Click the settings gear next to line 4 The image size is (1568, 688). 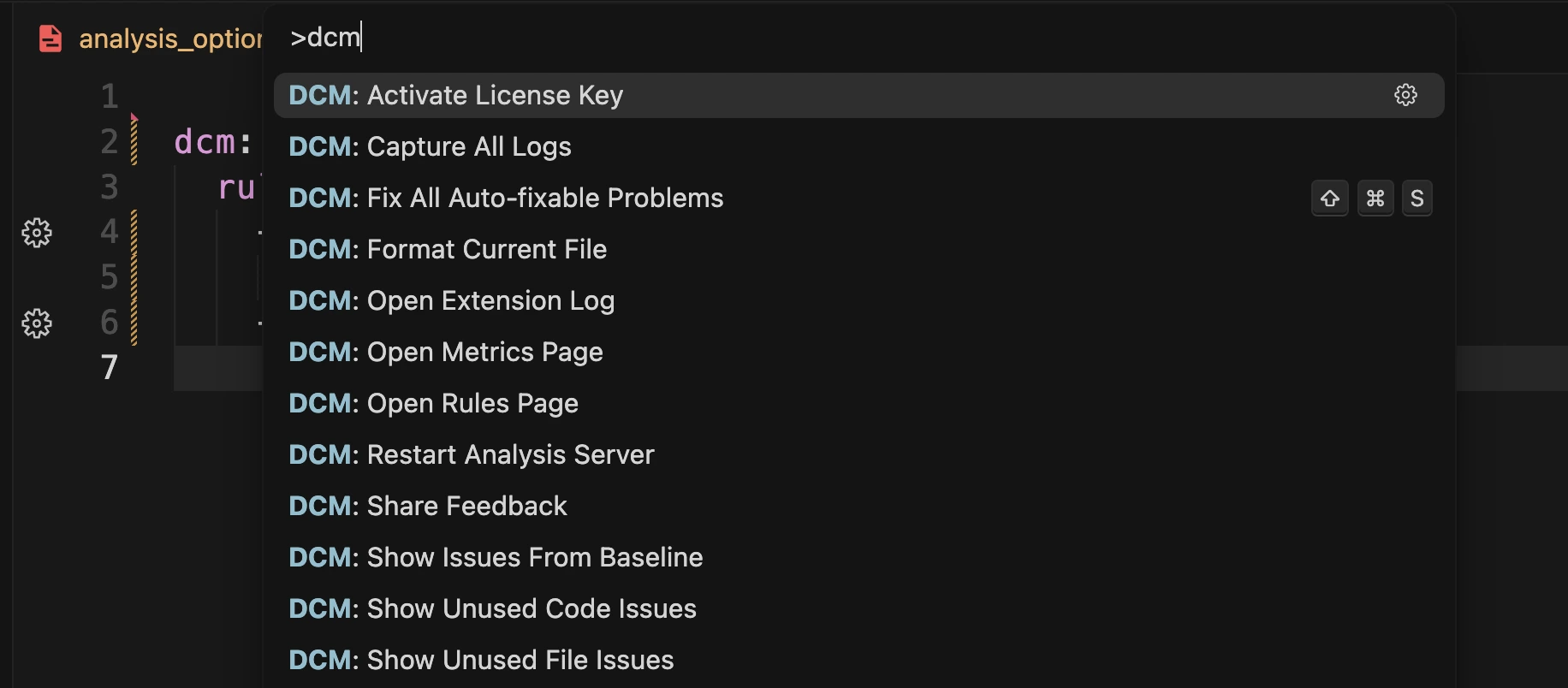tap(37, 232)
